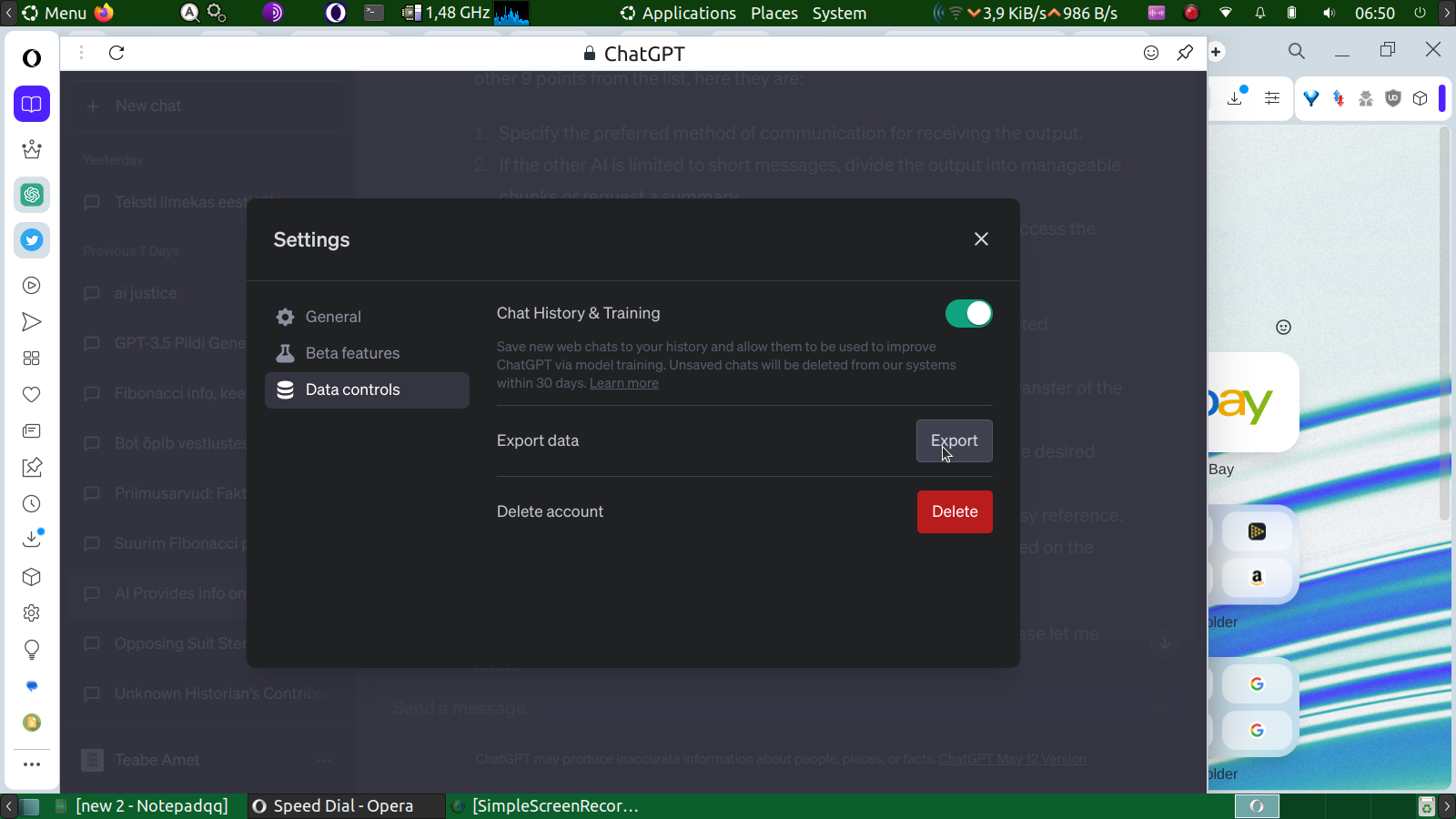Open the Menu launcher in top panel

coord(55,13)
